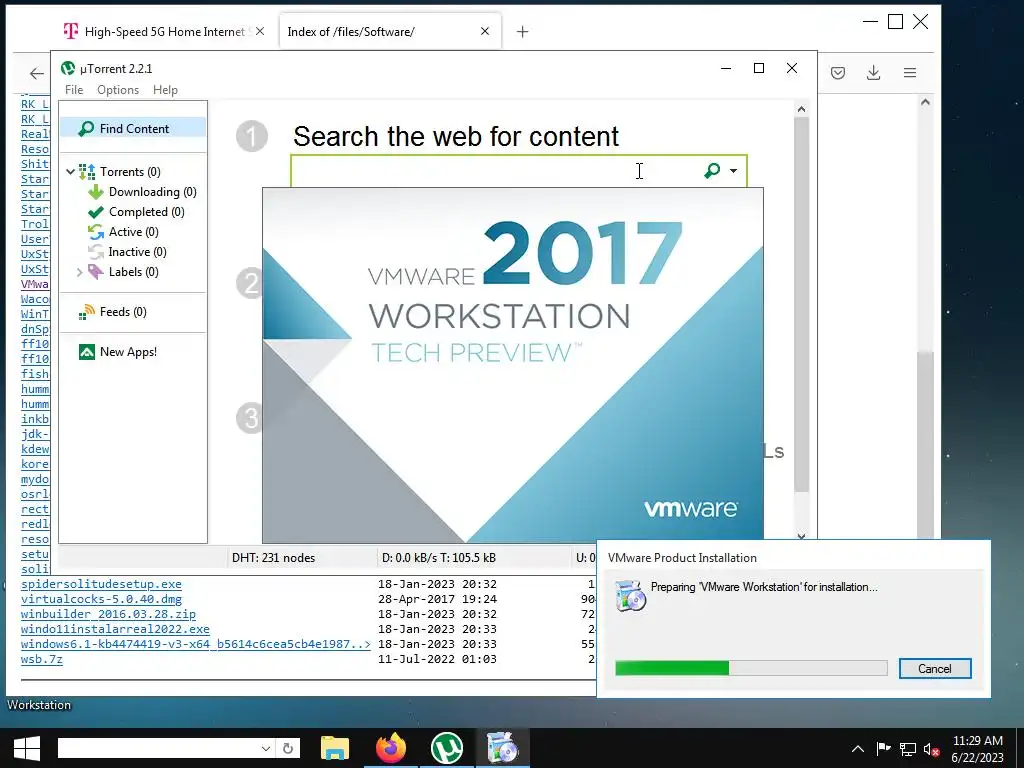The width and height of the screenshot is (1024, 768).
Task: Click the taskbar refresh icon
Action: [287, 748]
